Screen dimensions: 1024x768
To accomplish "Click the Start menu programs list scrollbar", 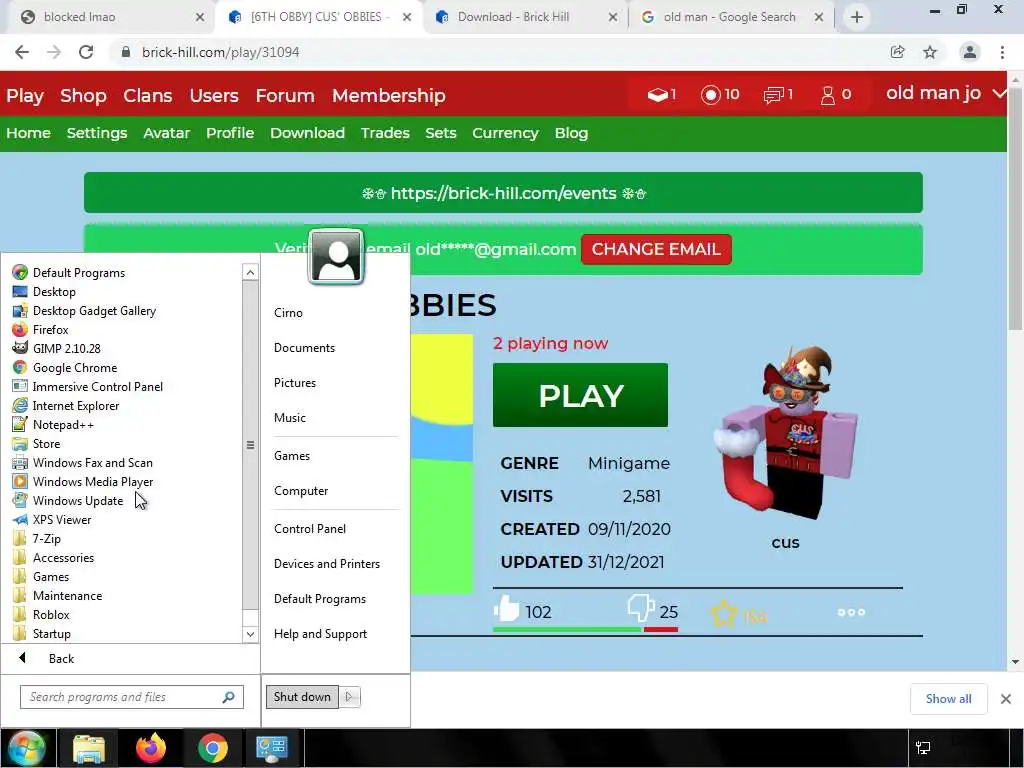I will point(250,444).
